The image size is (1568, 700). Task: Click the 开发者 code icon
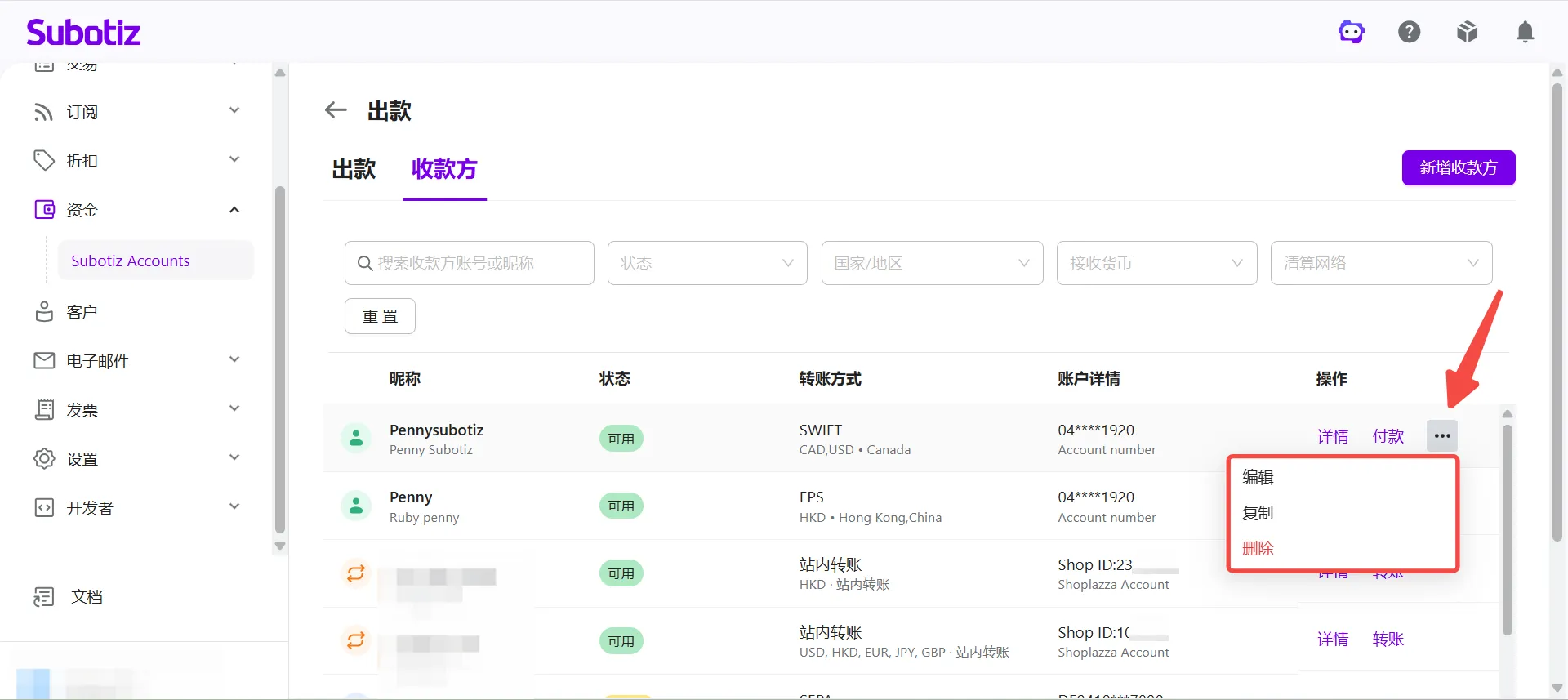coord(44,508)
